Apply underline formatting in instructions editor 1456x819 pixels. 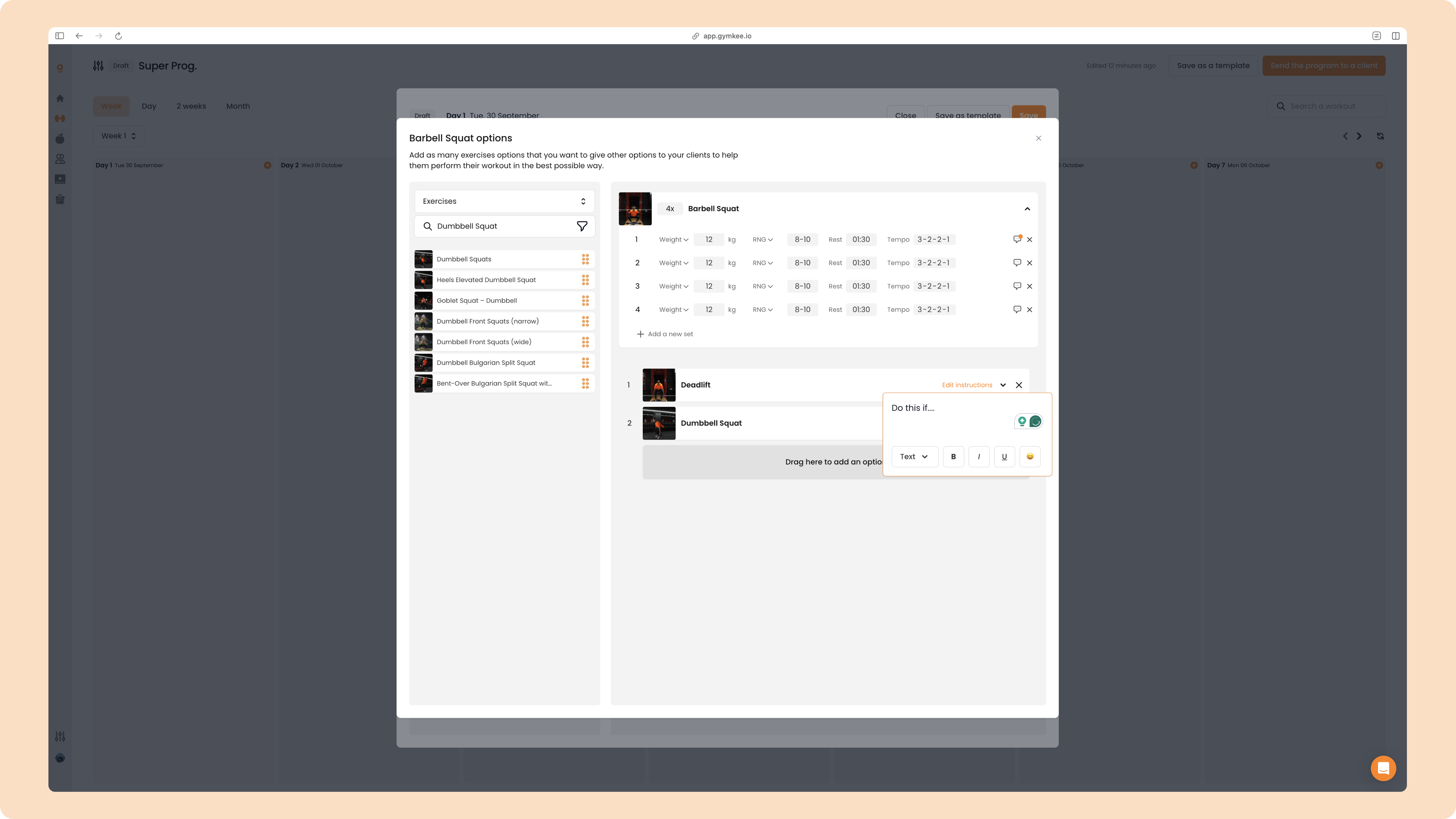pos(1004,456)
